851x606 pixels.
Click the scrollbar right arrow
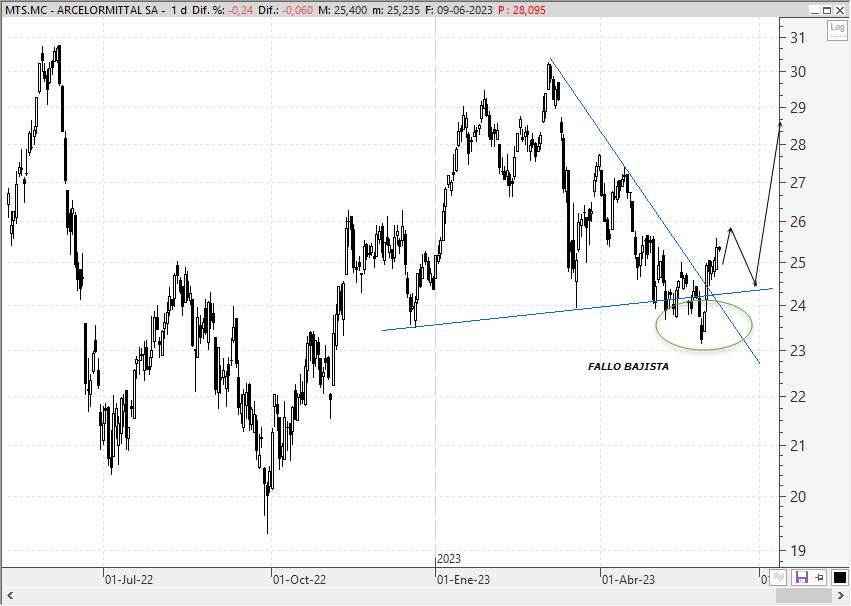click(841, 597)
